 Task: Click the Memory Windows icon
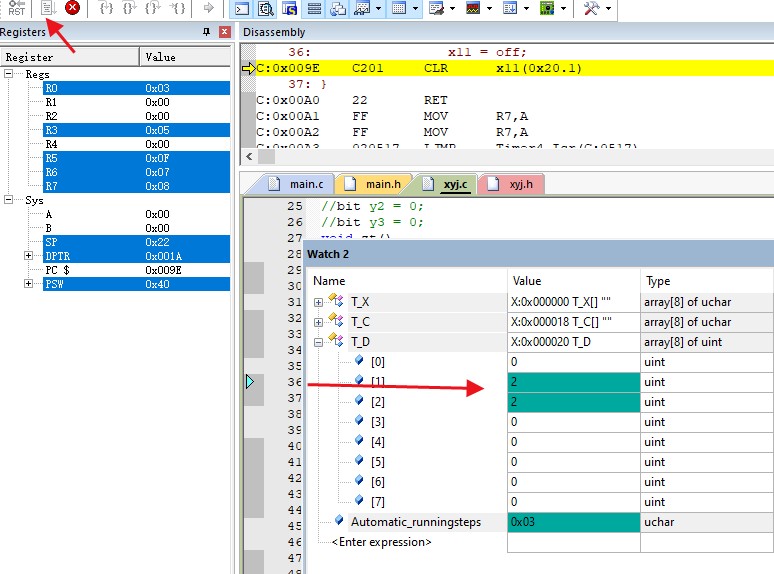point(399,8)
